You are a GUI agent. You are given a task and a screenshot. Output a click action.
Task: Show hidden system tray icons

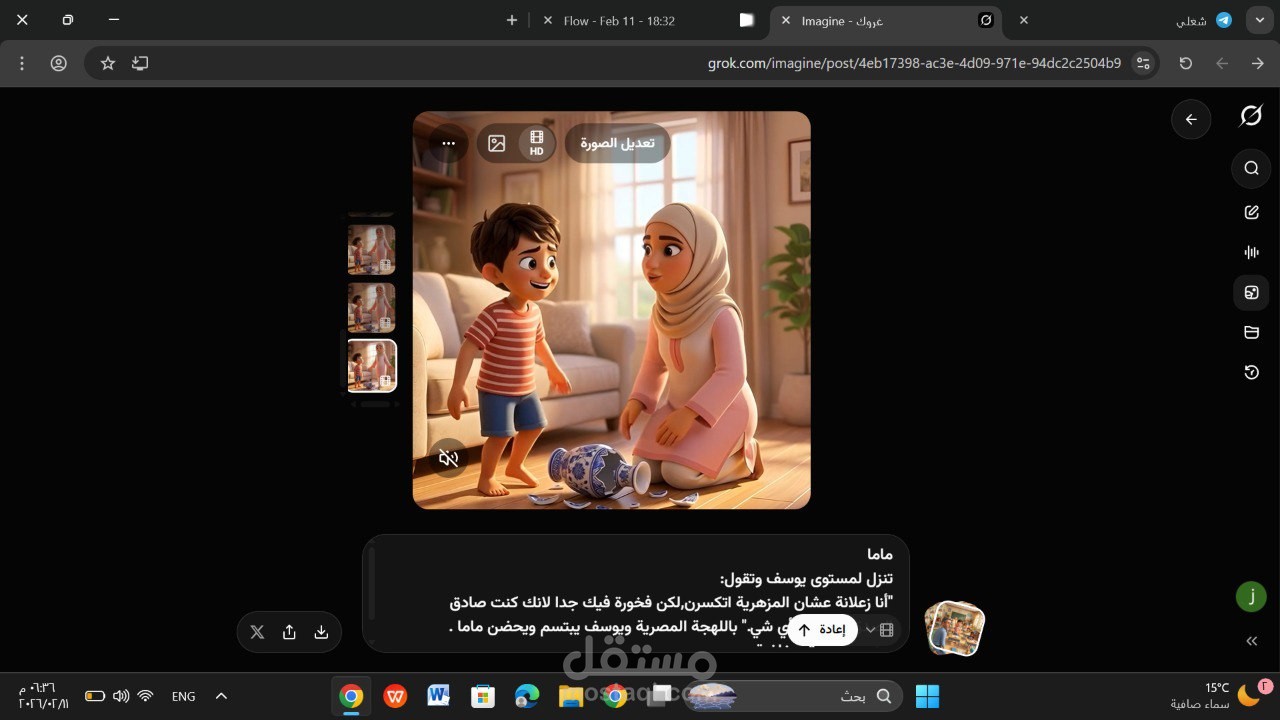221,696
